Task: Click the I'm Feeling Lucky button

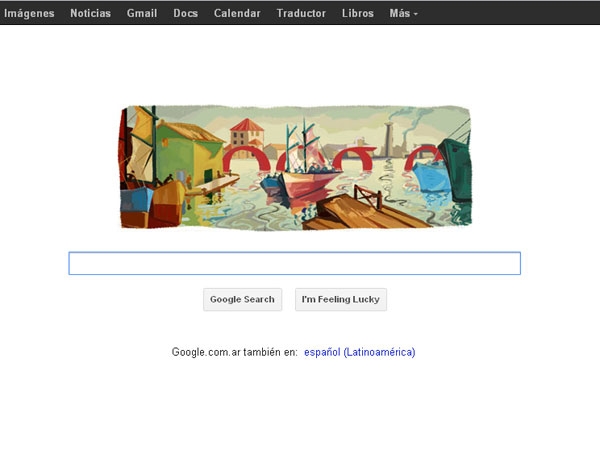Action: [341, 299]
